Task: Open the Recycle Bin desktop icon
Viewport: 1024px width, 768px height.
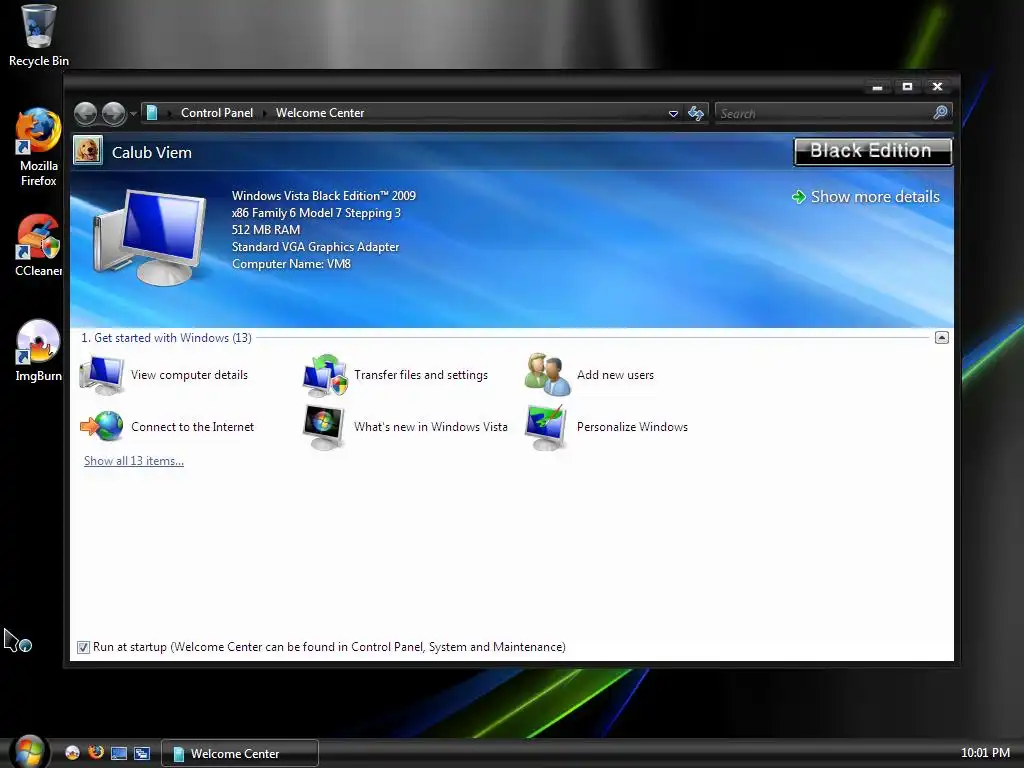Action: pyautogui.click(x=39, y=36)
